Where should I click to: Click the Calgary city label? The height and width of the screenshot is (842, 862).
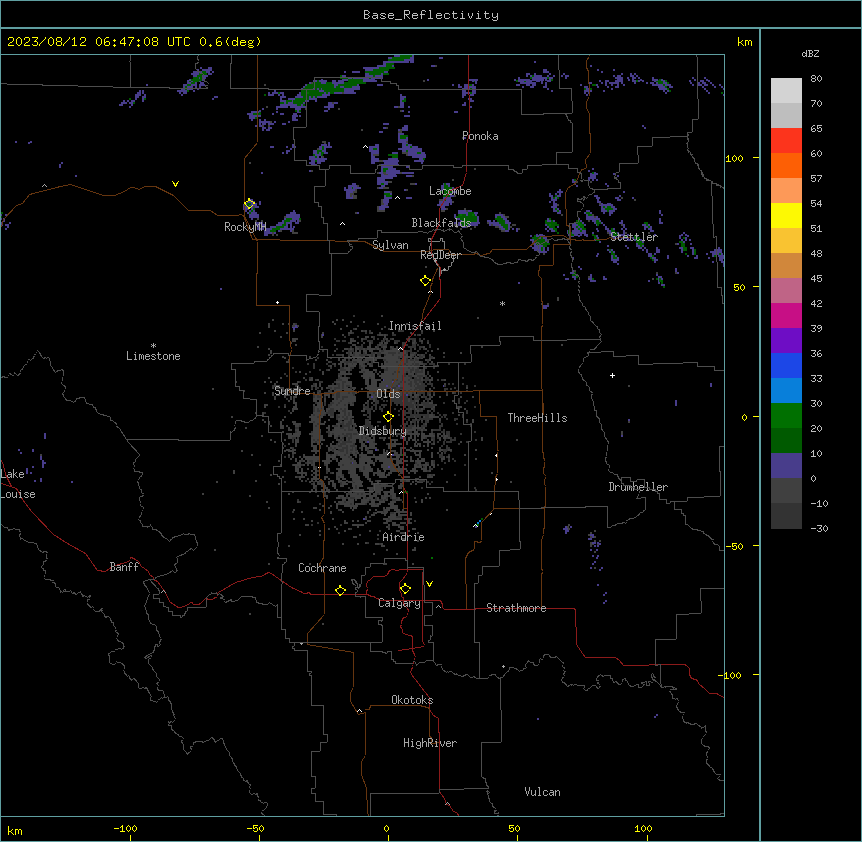click(x=399, y=603)
